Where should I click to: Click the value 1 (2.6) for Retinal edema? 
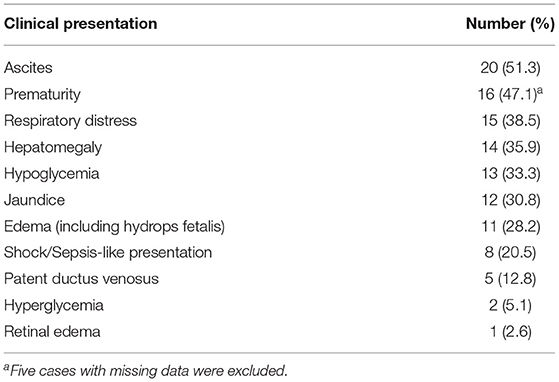(x=510, y=332)
